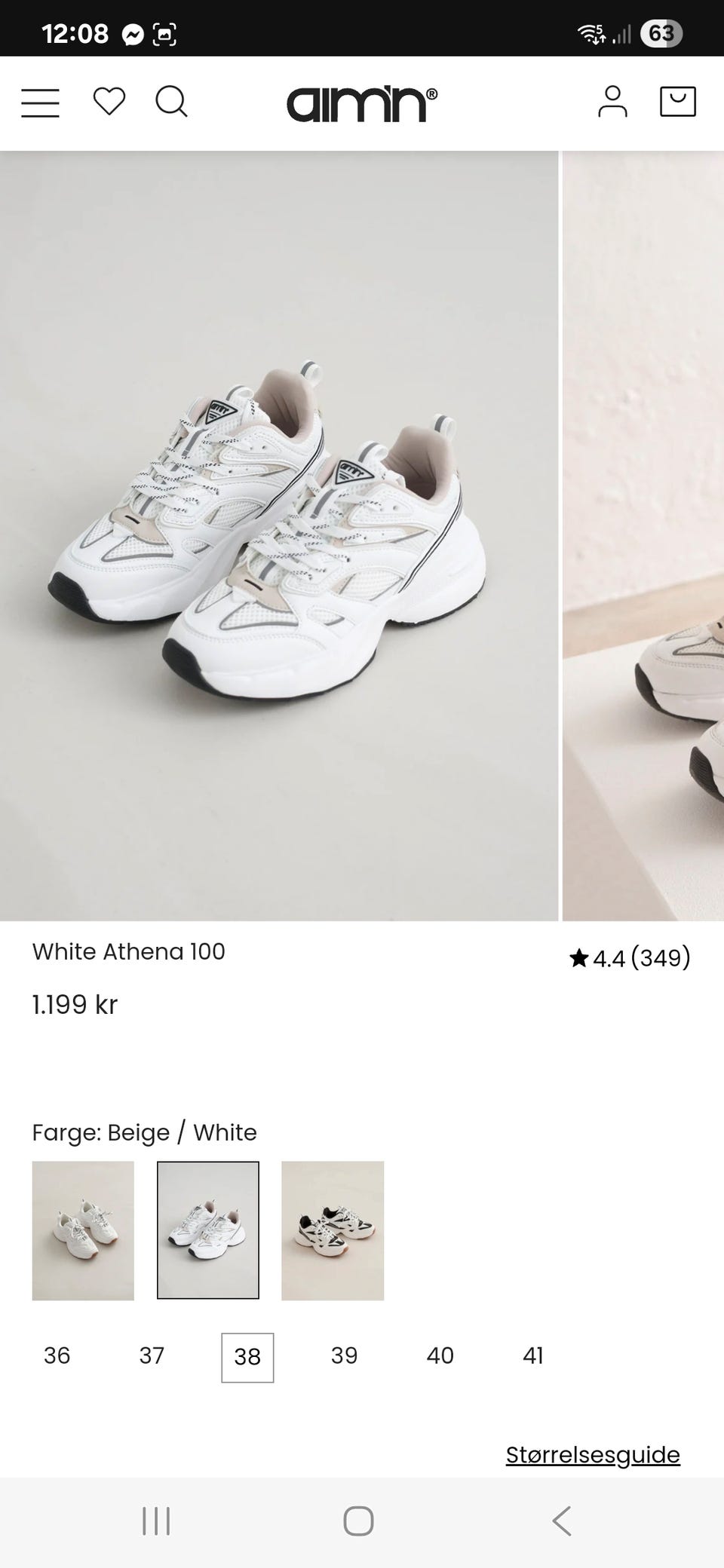View the 4.4 star rating reviews
Screen dimensions: 724x1568
[630, 958]
